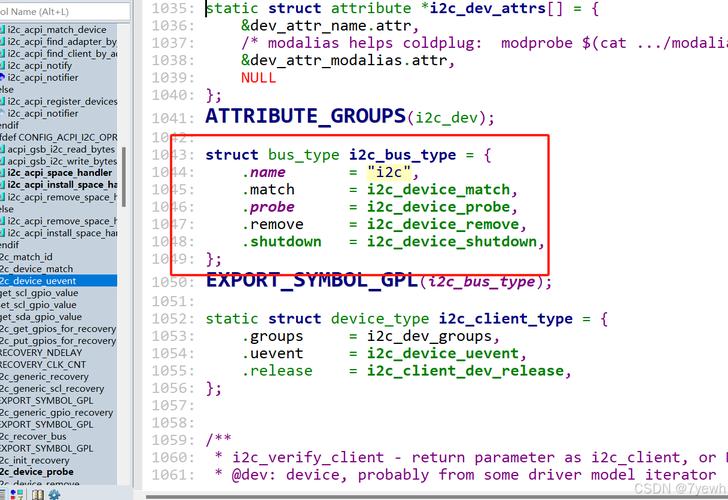Select get_sda_gpio_value symbol entry

(41, 317)
